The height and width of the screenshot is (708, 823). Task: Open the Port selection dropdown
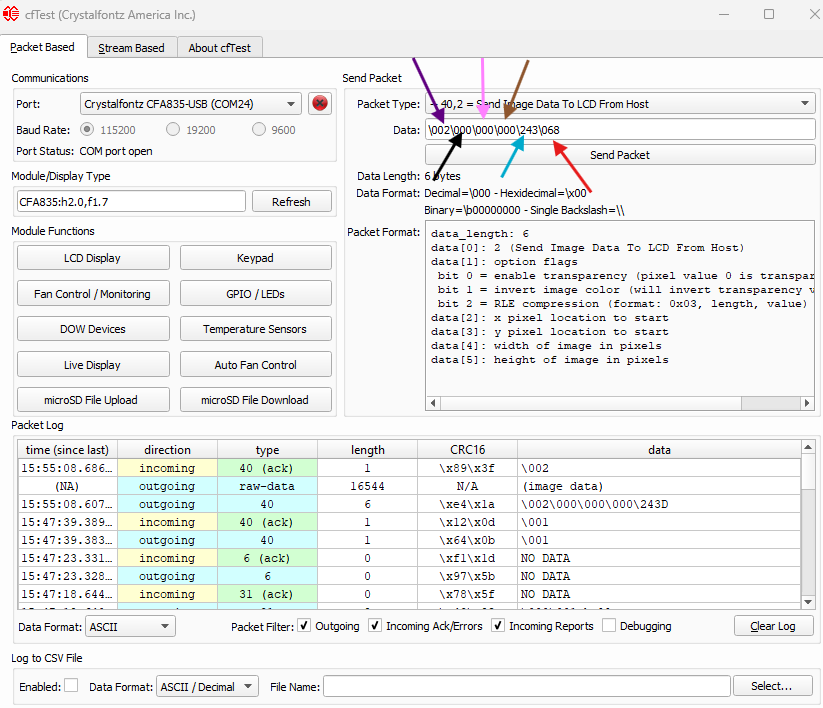[x=190, y=104]
